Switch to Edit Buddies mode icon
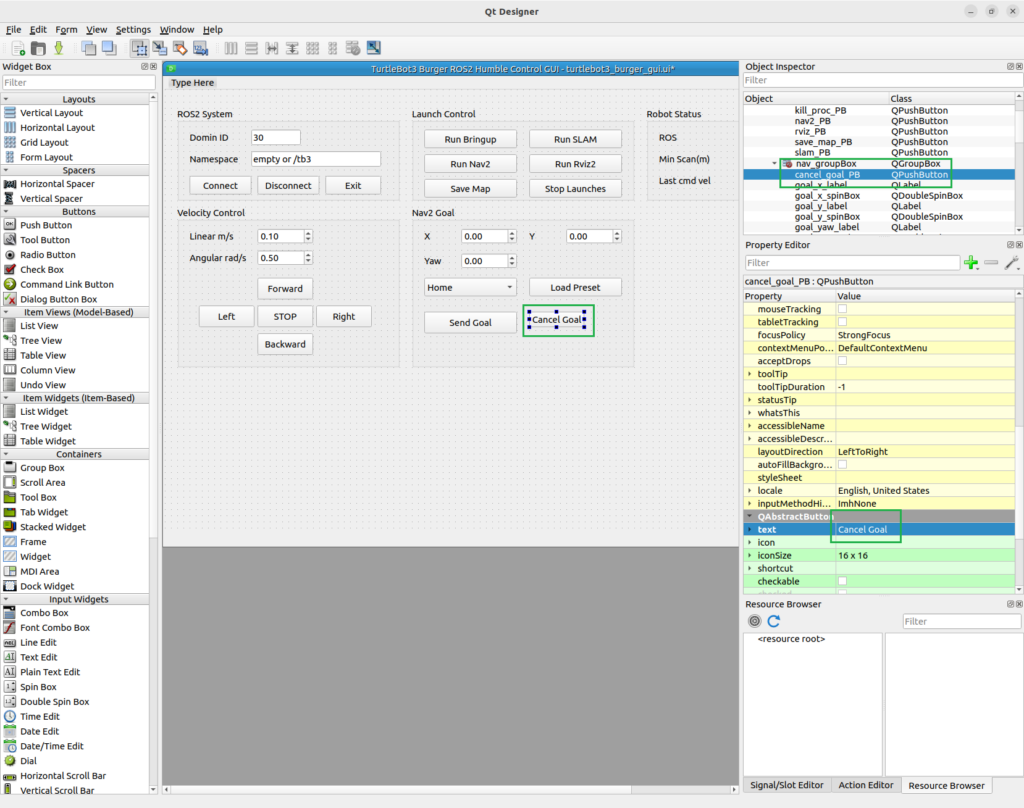The width and height of the screenshot is (1024, 808). [x=180, y=48]
